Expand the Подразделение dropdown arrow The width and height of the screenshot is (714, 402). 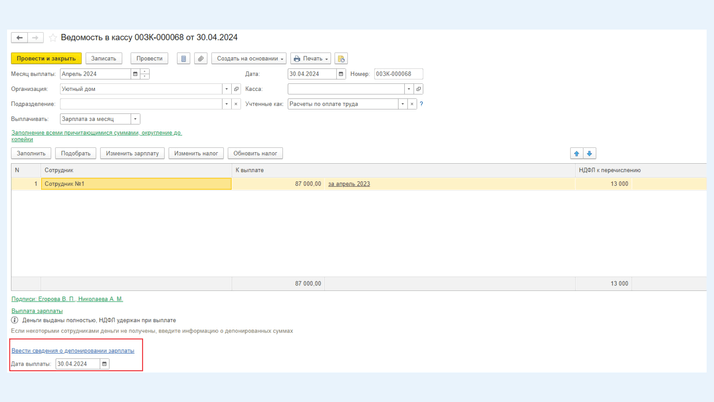[226, 104]
